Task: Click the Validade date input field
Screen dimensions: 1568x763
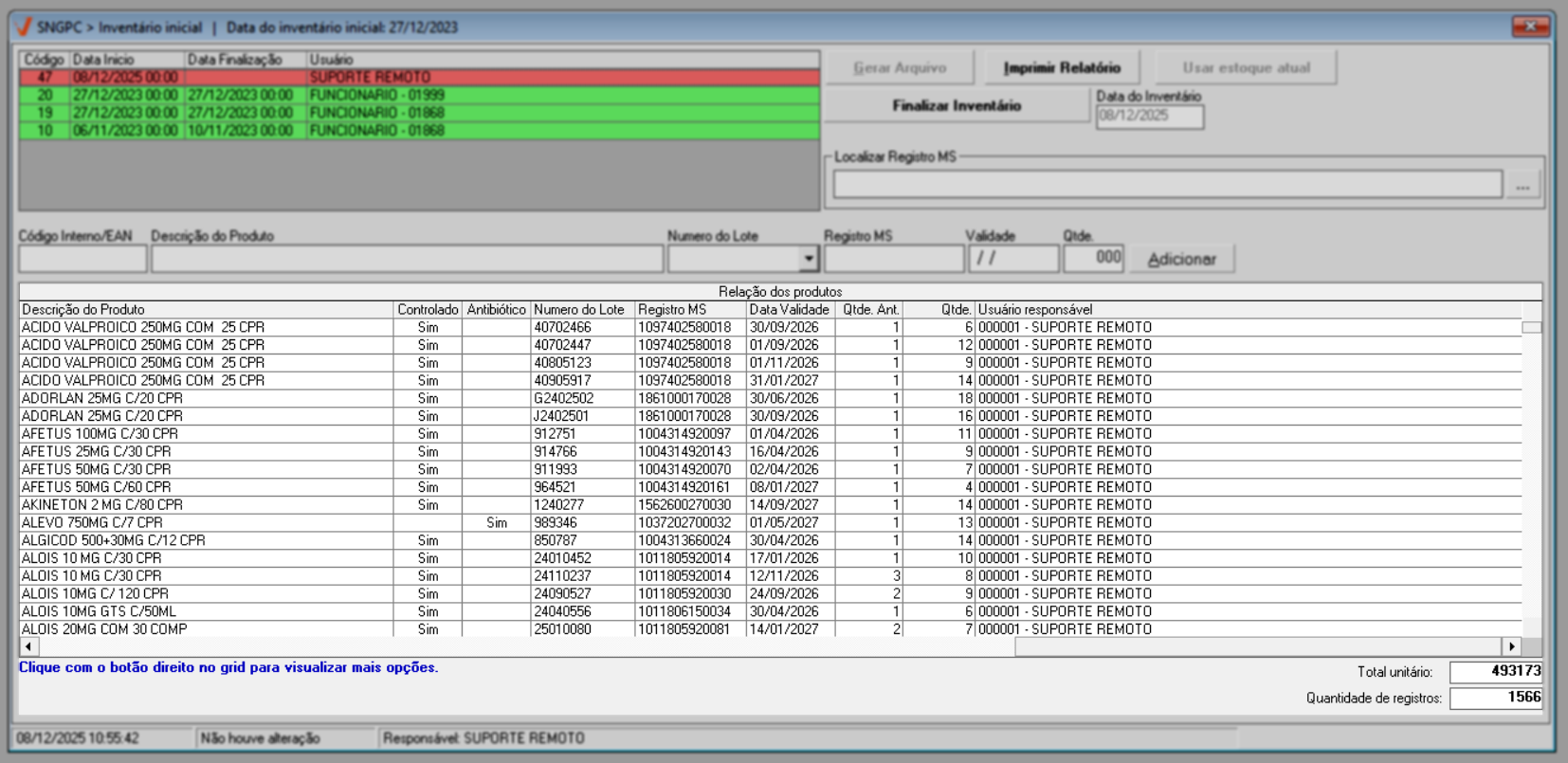Action: coord(1013,259)
